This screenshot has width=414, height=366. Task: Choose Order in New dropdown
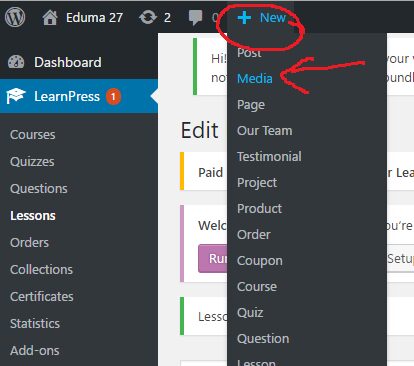(x=254, y=235)
